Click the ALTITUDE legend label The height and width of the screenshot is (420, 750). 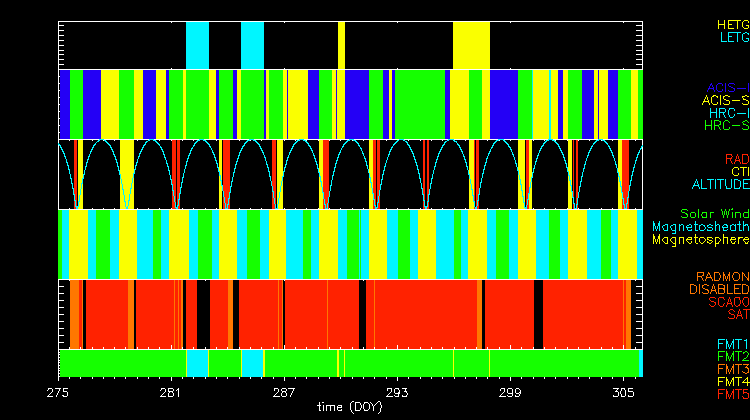[x=720, y=185]
